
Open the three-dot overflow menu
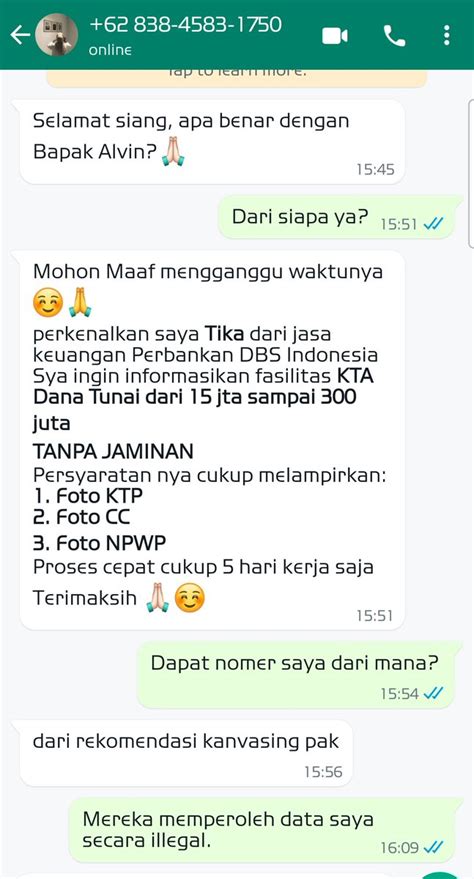446,35
